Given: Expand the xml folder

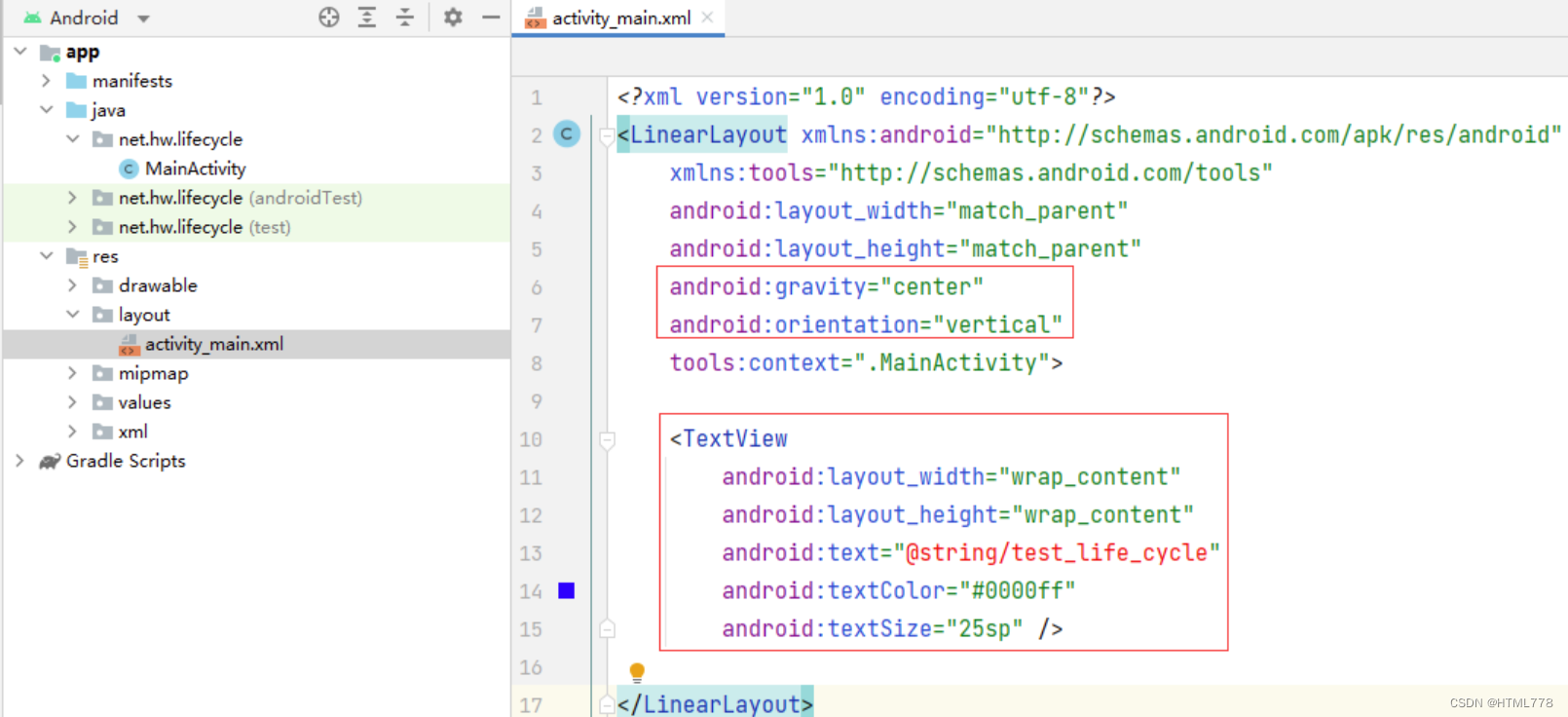Looking at the screenshot, I should pyautogui.click(x=72, y=431).
